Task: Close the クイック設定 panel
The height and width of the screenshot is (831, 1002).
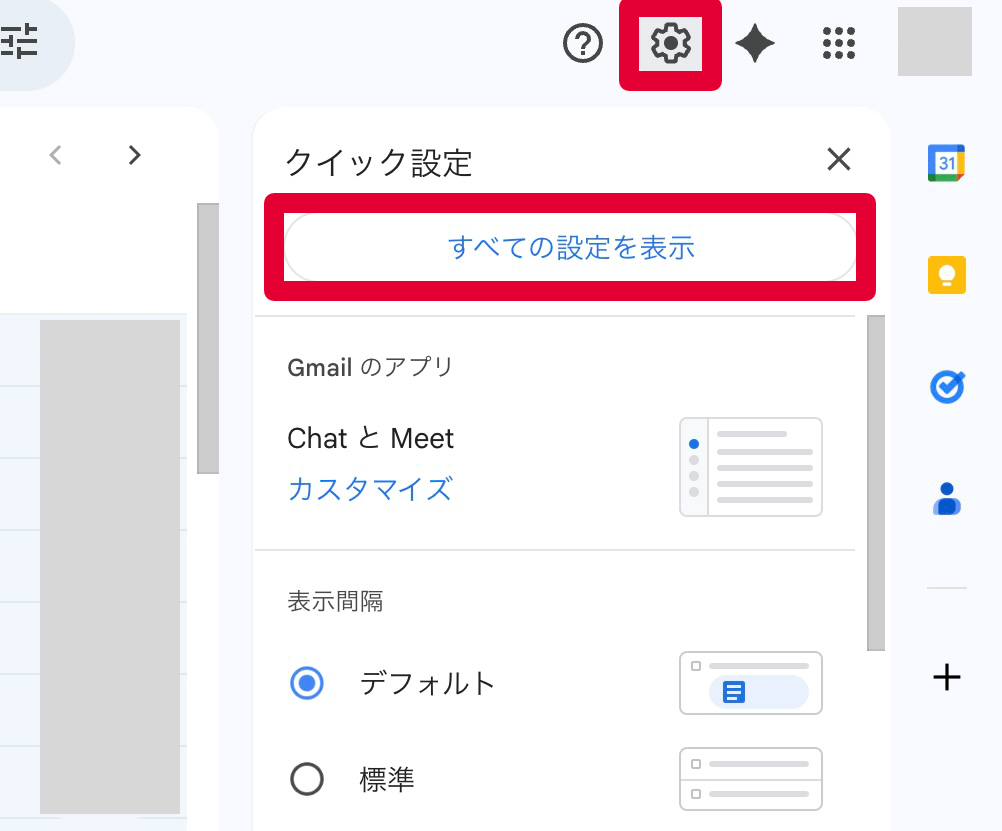Action: coord(838,160)
